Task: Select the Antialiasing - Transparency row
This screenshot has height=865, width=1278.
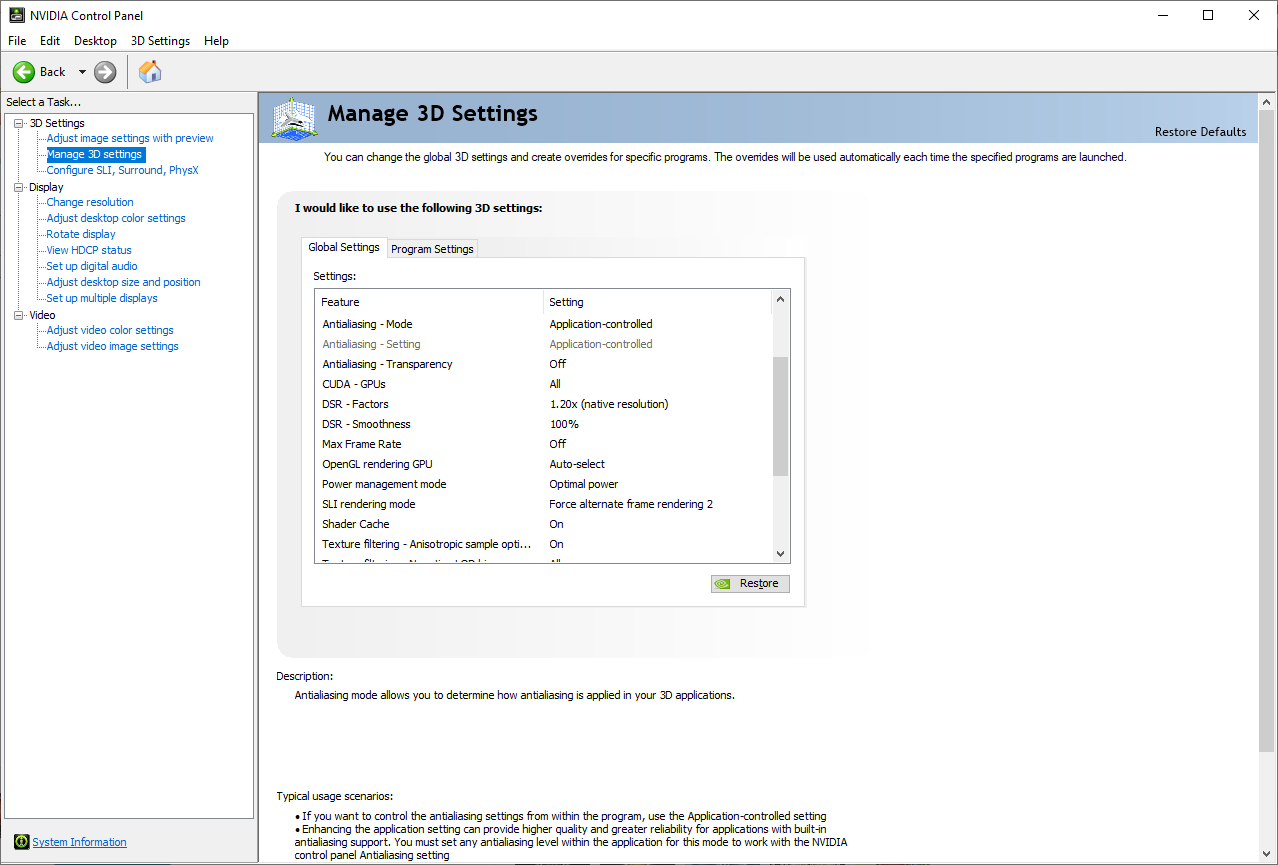Action: pos(543,364)
